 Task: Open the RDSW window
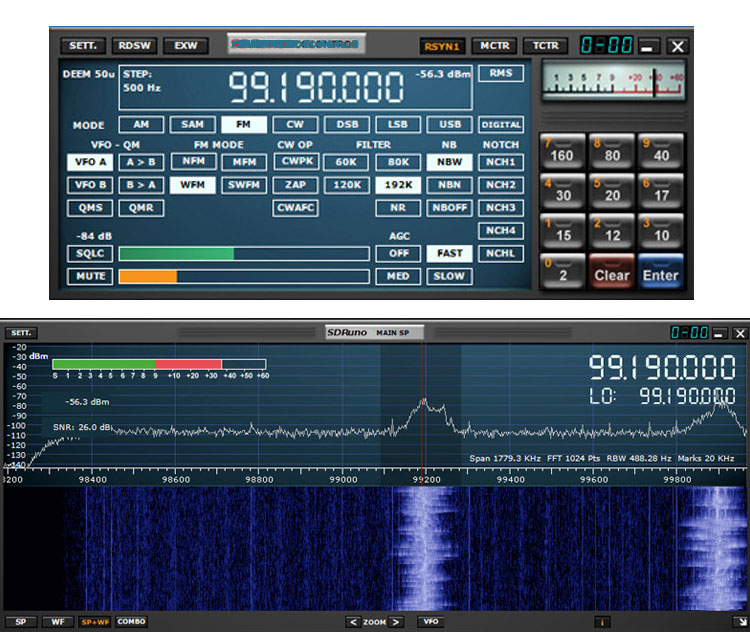pyautogui.click(x=134, y=45)
